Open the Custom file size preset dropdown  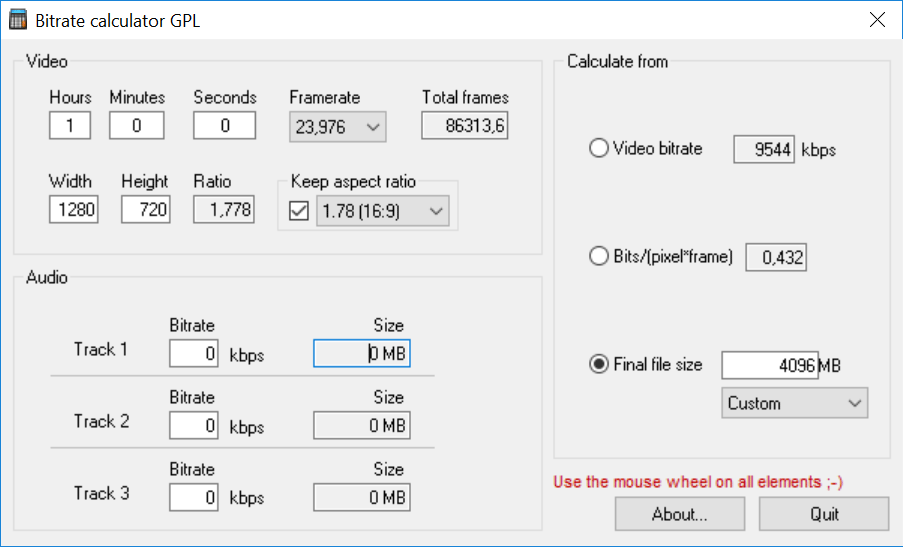click(794, 403)
